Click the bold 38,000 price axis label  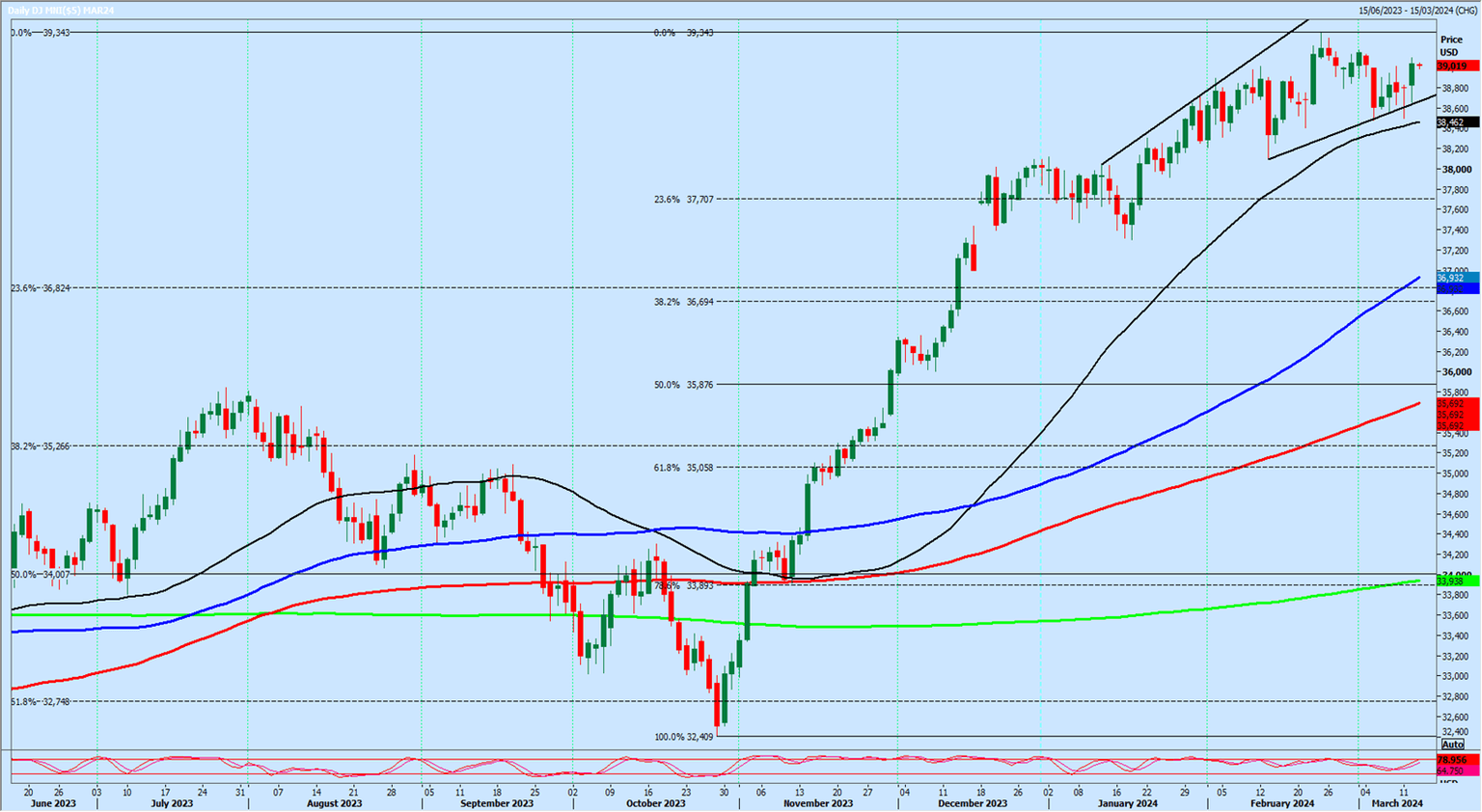coord(1456,170)
